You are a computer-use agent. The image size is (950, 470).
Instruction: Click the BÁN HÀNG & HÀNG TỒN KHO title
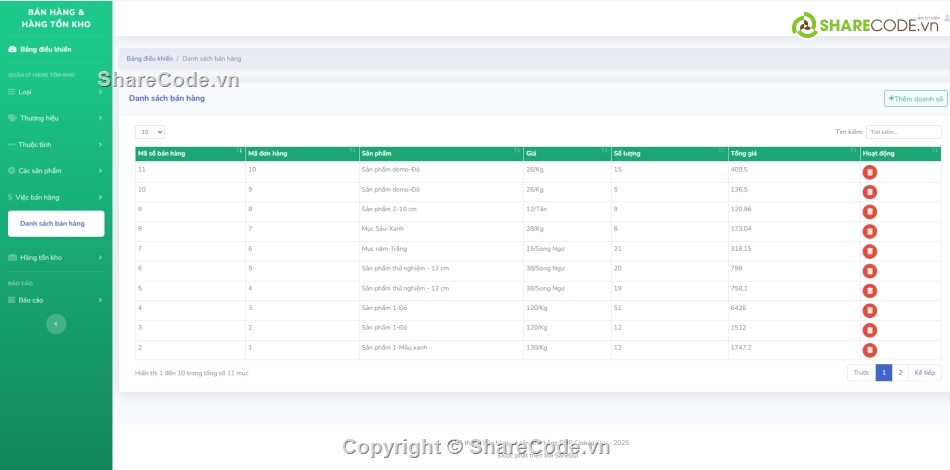(56, 18)
